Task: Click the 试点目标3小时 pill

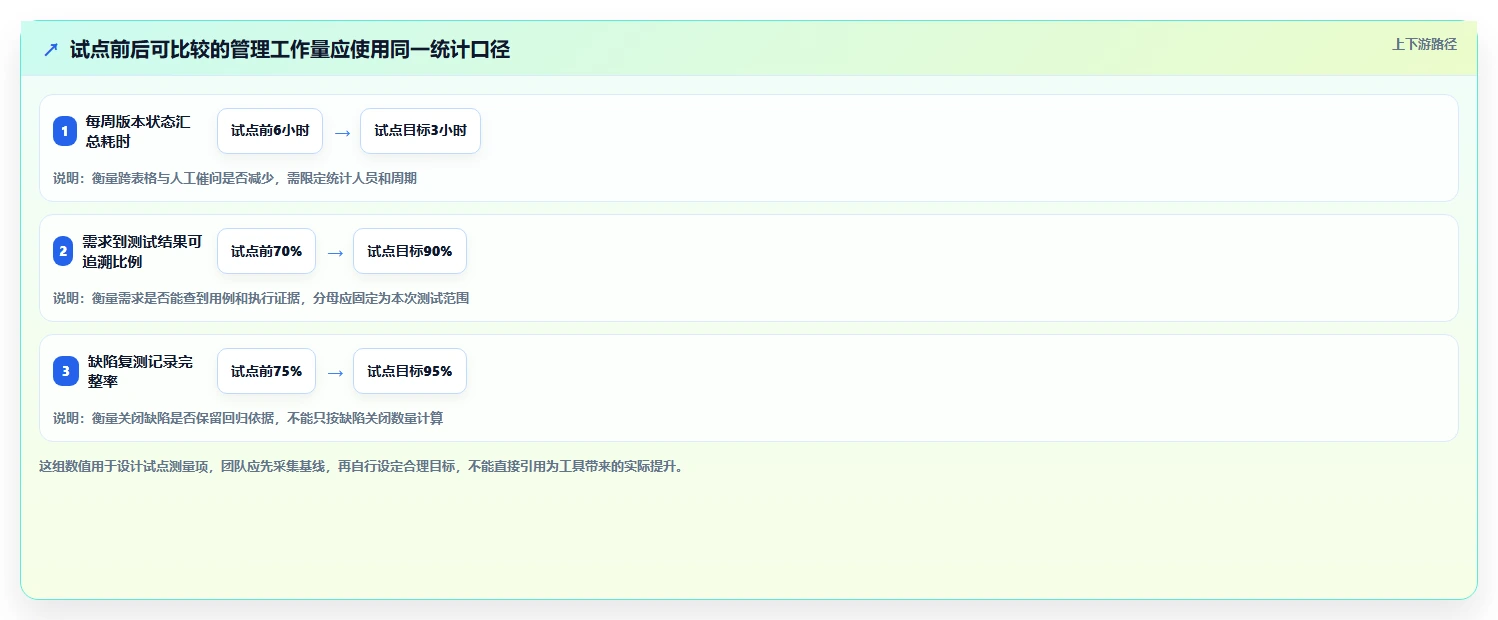Action: click(x=420, y=131)
